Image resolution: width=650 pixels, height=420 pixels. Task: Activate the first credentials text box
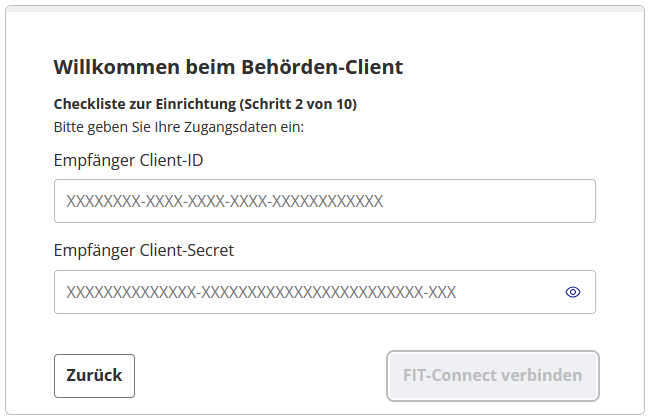[x=324, y=201]
